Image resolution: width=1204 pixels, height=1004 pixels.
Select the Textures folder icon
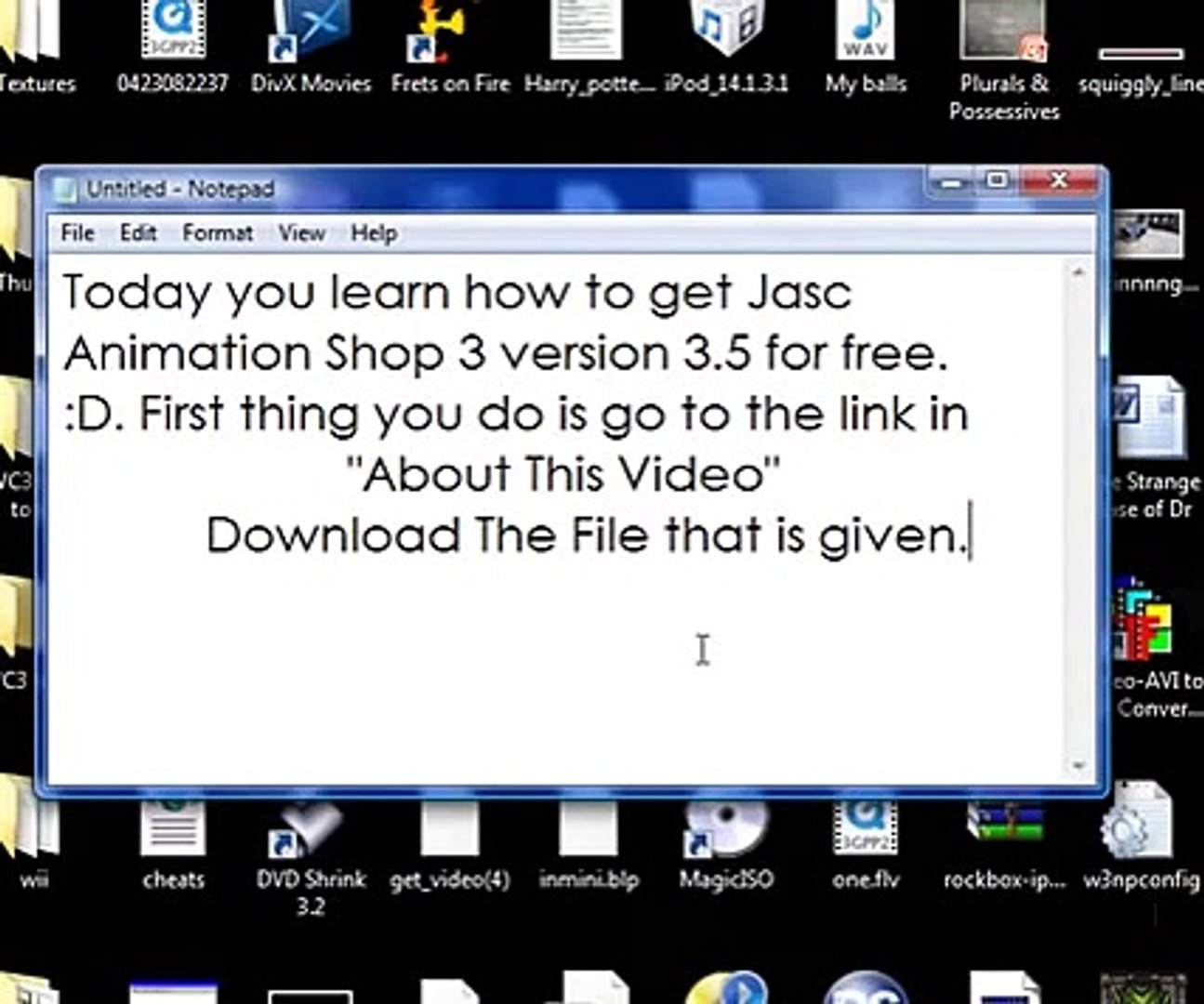coord(35,48)
